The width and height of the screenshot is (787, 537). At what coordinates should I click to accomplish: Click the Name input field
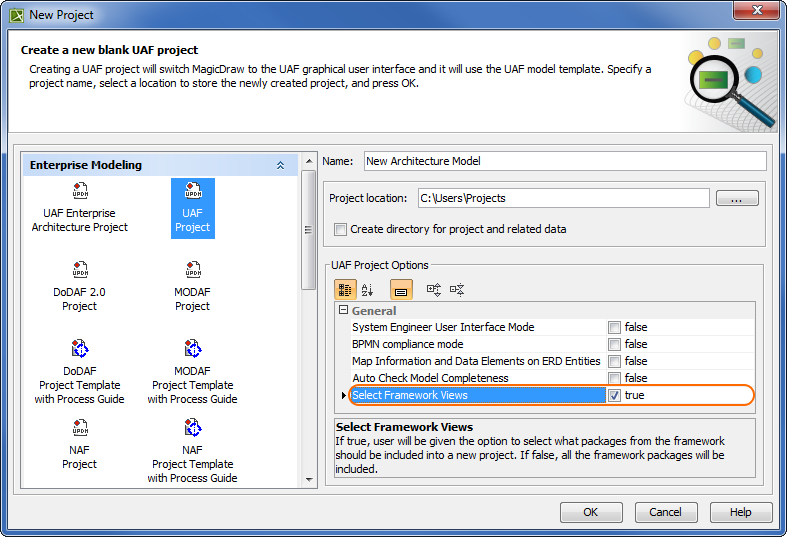click(565, 161)
